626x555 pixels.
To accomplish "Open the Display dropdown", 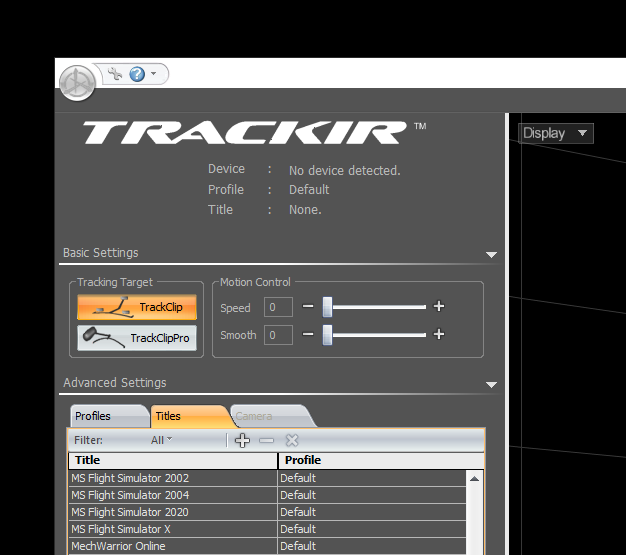I will point(556,133).
